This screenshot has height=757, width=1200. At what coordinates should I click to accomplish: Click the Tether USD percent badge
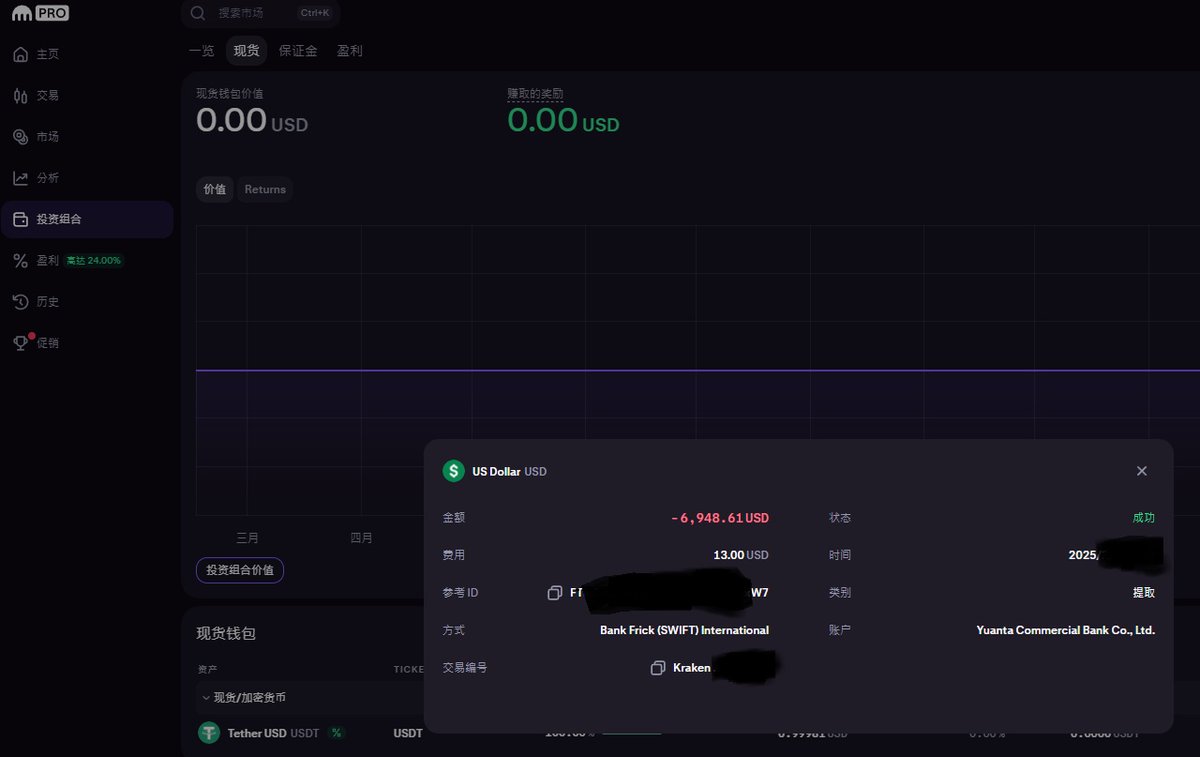tap(336, 733)
